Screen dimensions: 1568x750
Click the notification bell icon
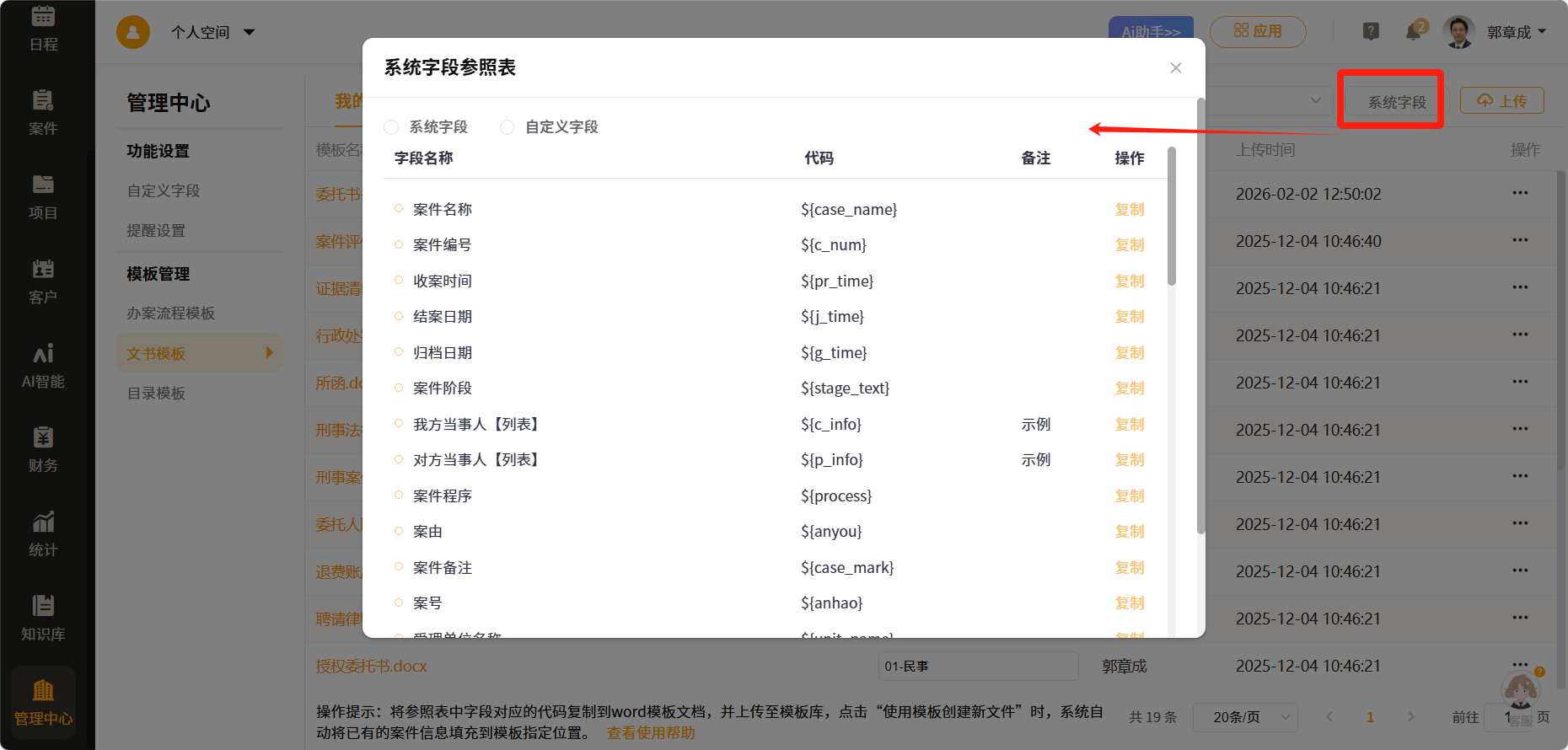[x=1414, y=32]
